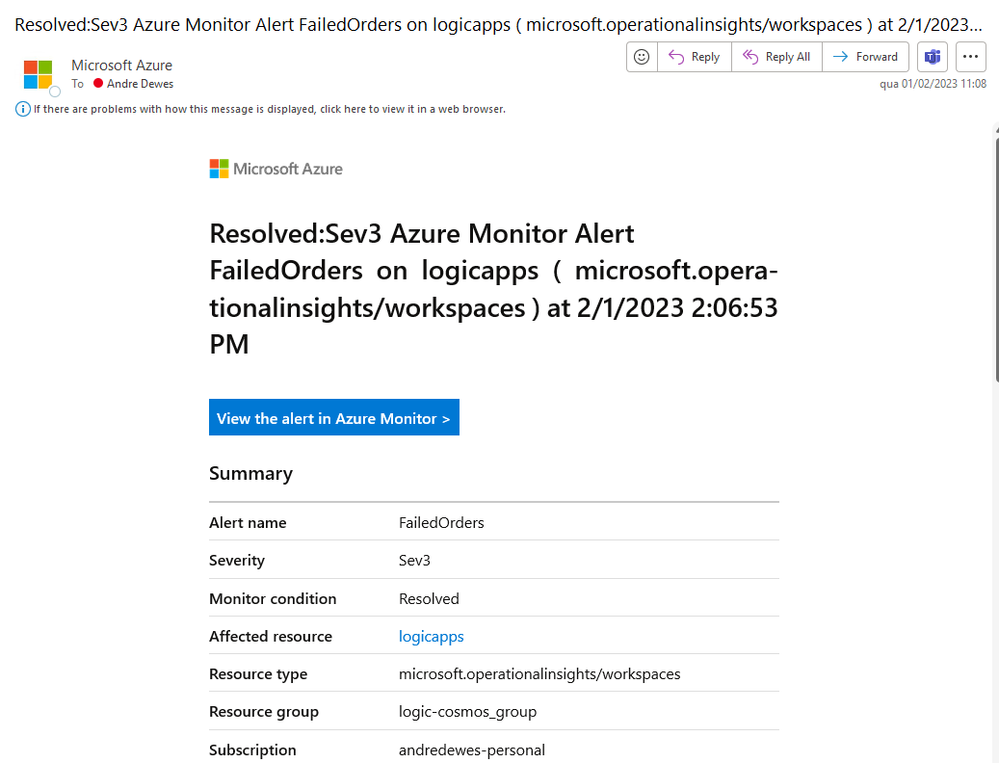Open message in web browser info bar
This screenshot has width=999, height=763.
270,110
